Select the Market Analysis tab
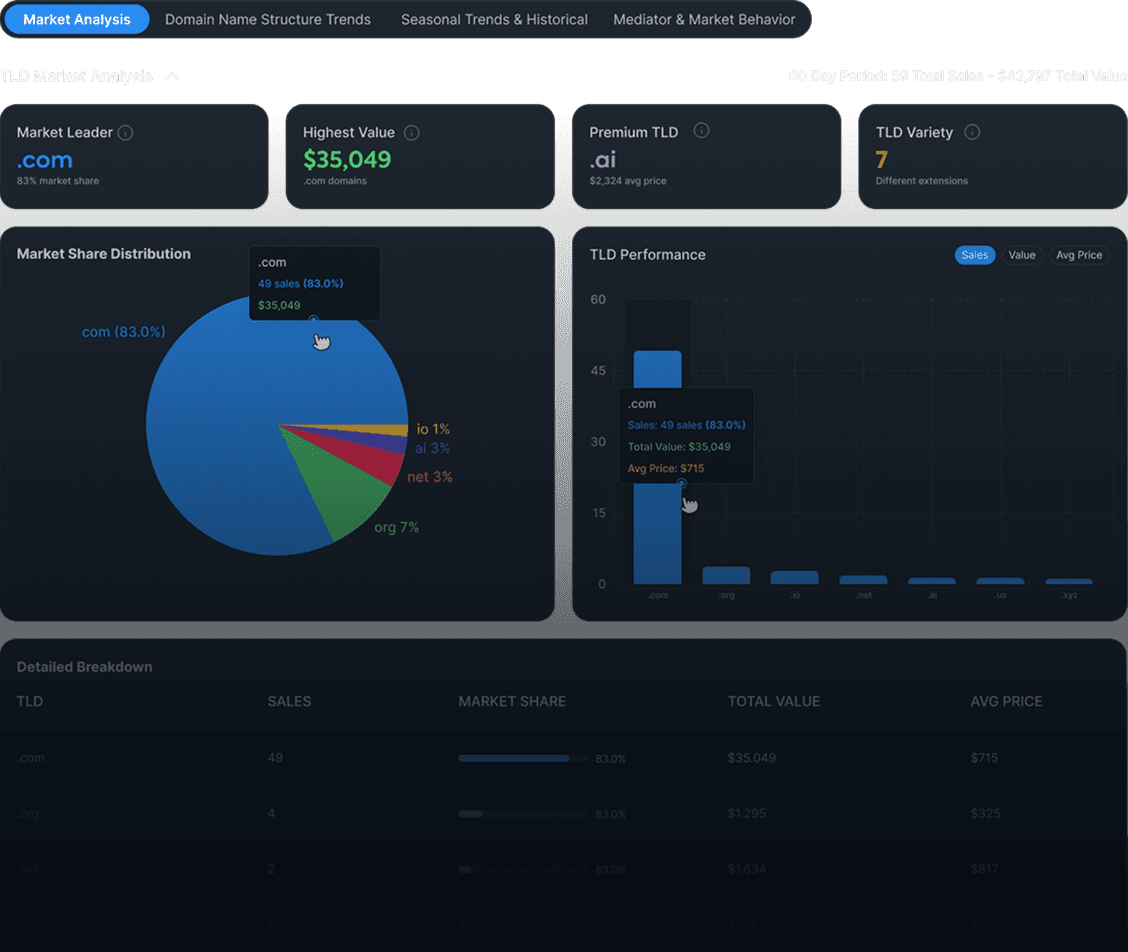Viewport: 1128px width, 952px height. coord(76,19)
